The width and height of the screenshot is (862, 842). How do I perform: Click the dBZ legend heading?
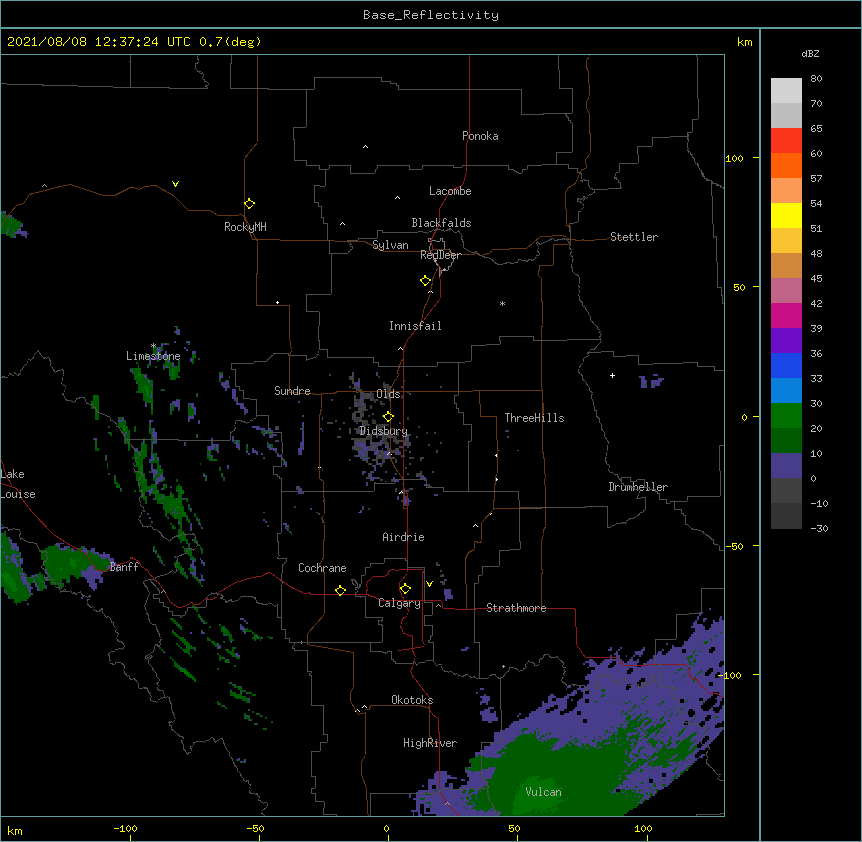[x=810, y=53]
